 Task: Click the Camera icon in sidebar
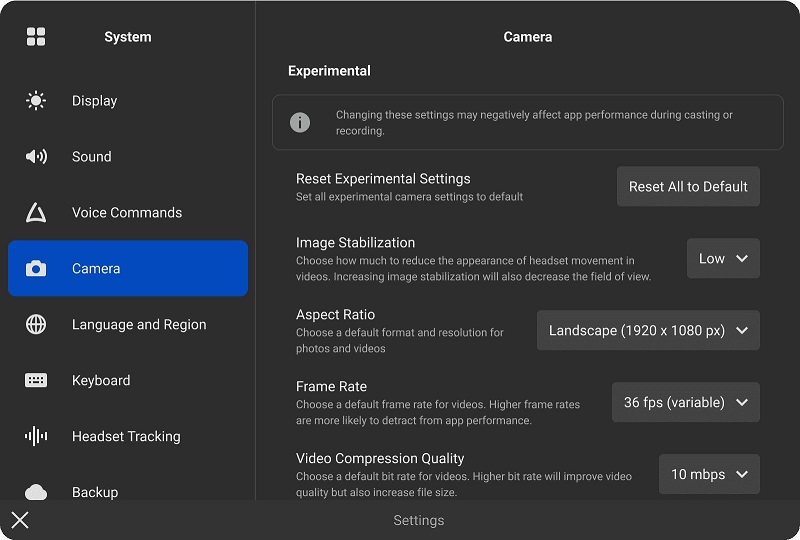[x=36, y=269]
